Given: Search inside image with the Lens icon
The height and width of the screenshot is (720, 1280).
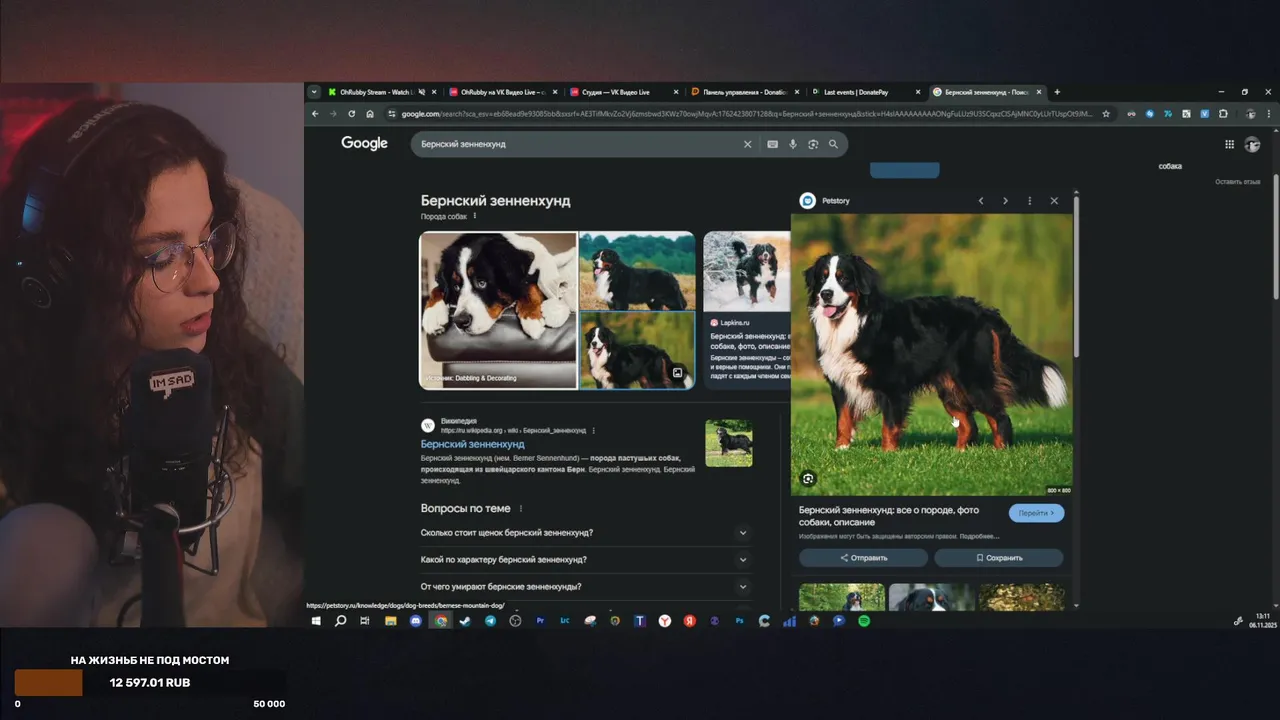Looking at the screenshot, I should pos(808,479).
